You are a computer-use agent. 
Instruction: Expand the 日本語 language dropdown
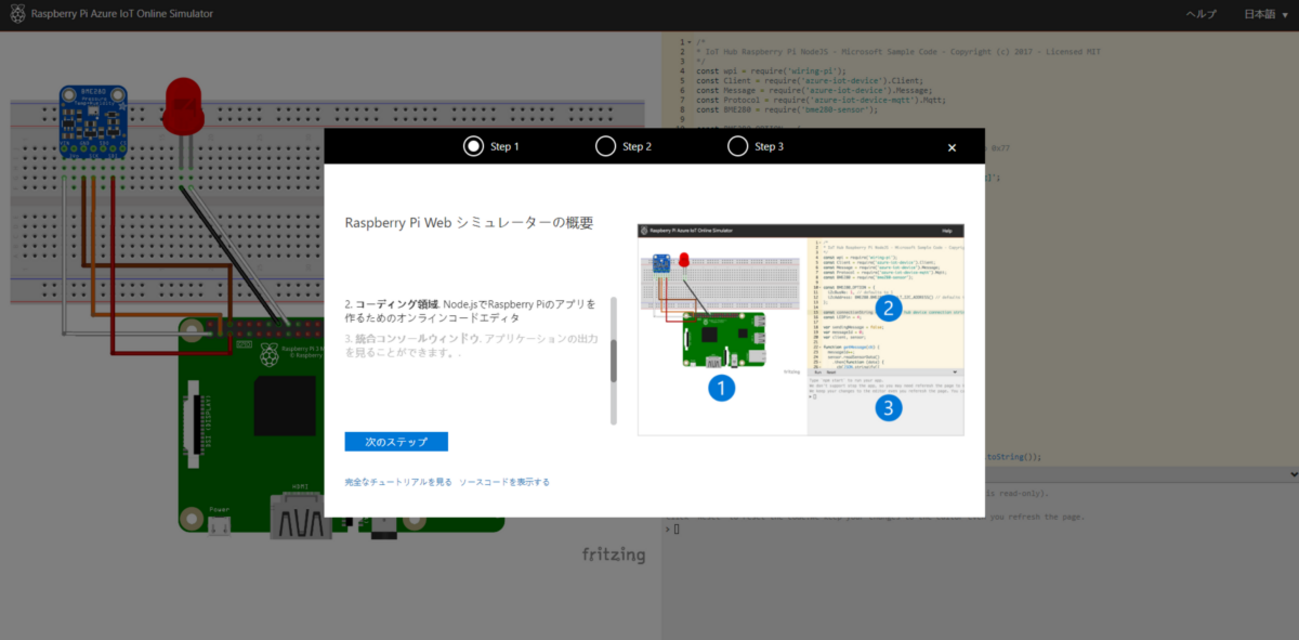[1266, 14]
